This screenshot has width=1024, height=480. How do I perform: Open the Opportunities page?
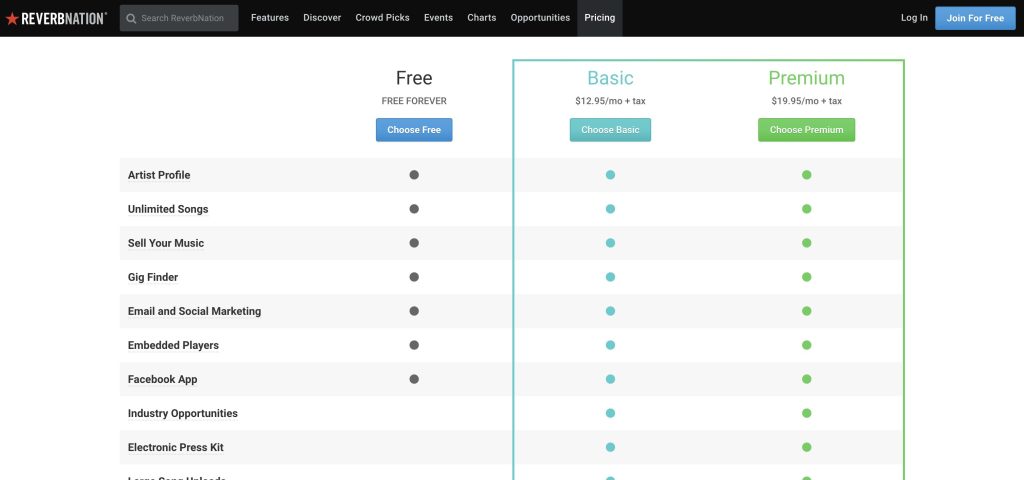[540, 18]
